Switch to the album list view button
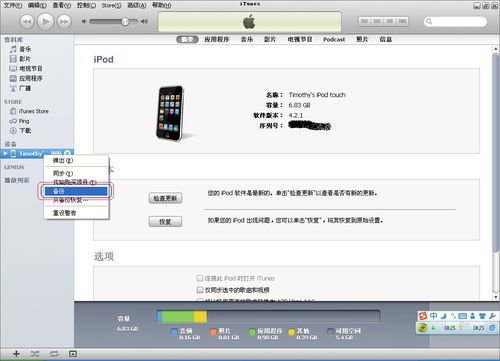 (x=377, y=21)
